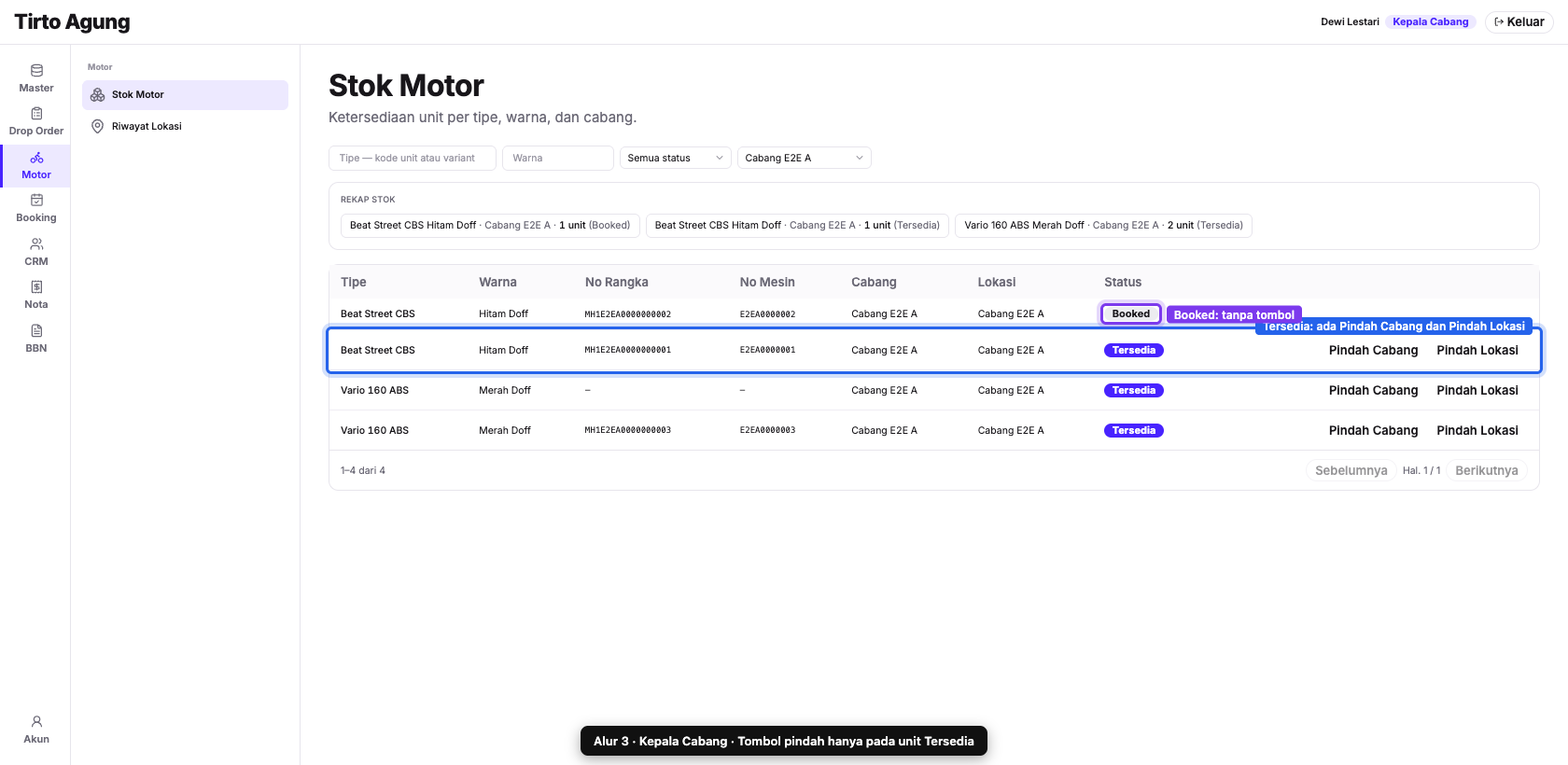Click Pindah Lokasi for rangka ending 0001
1568x765 pixels.
click(1477, 350)
